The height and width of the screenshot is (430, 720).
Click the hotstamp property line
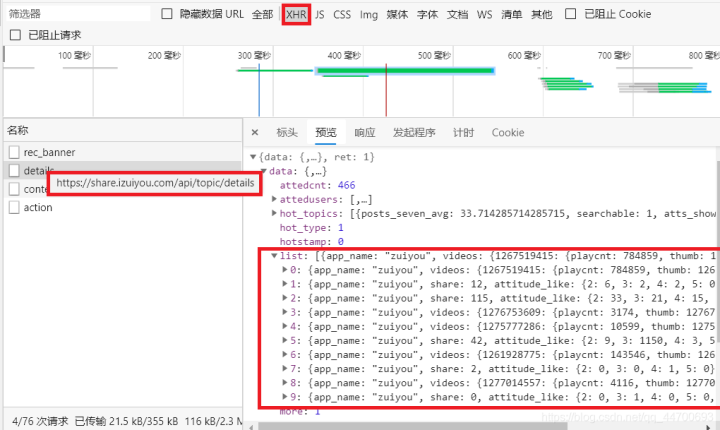pyautogui.click(x=312, y=242)
